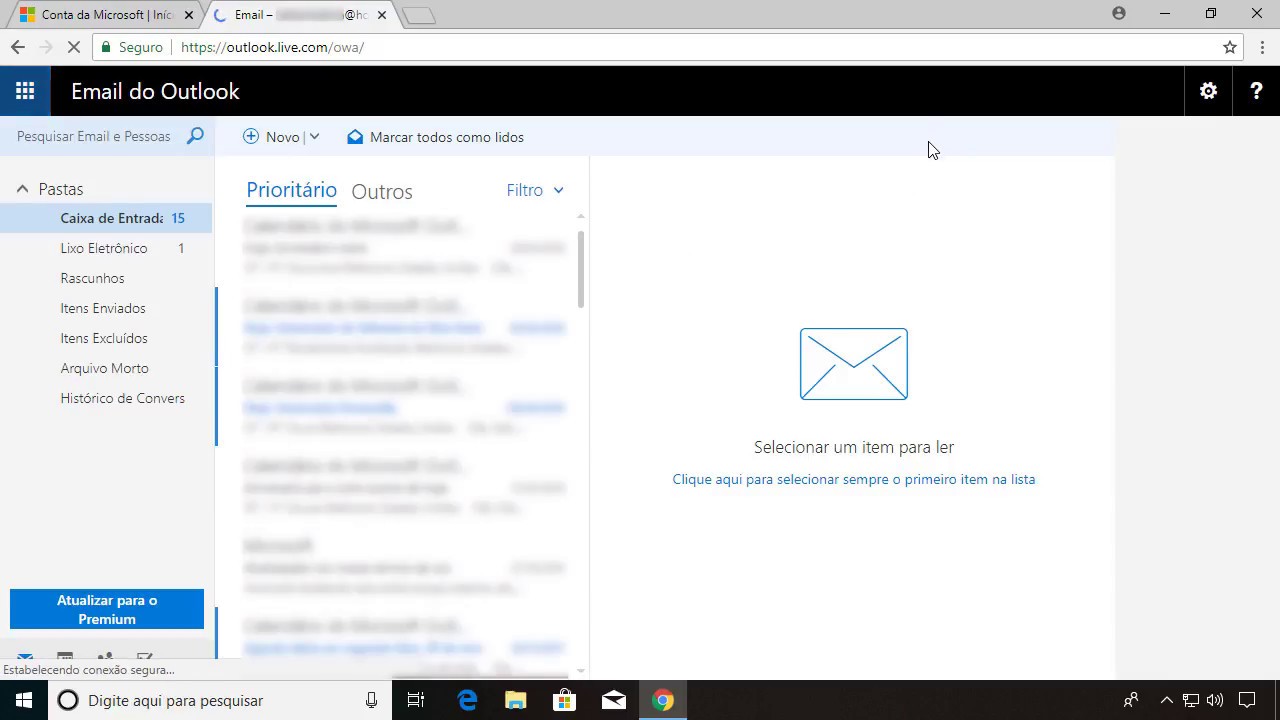
Task: Close the Conta da Microsoft tab
Action: pyautogui.click(x=189, y=15)
